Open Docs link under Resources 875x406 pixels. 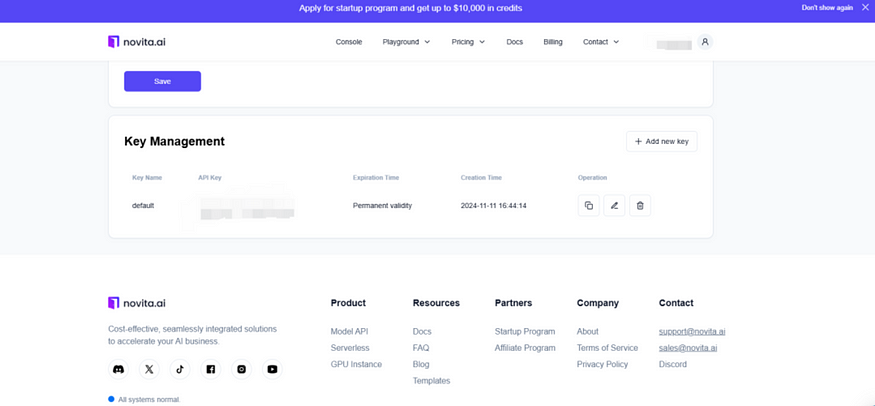[x=422, y=331]
